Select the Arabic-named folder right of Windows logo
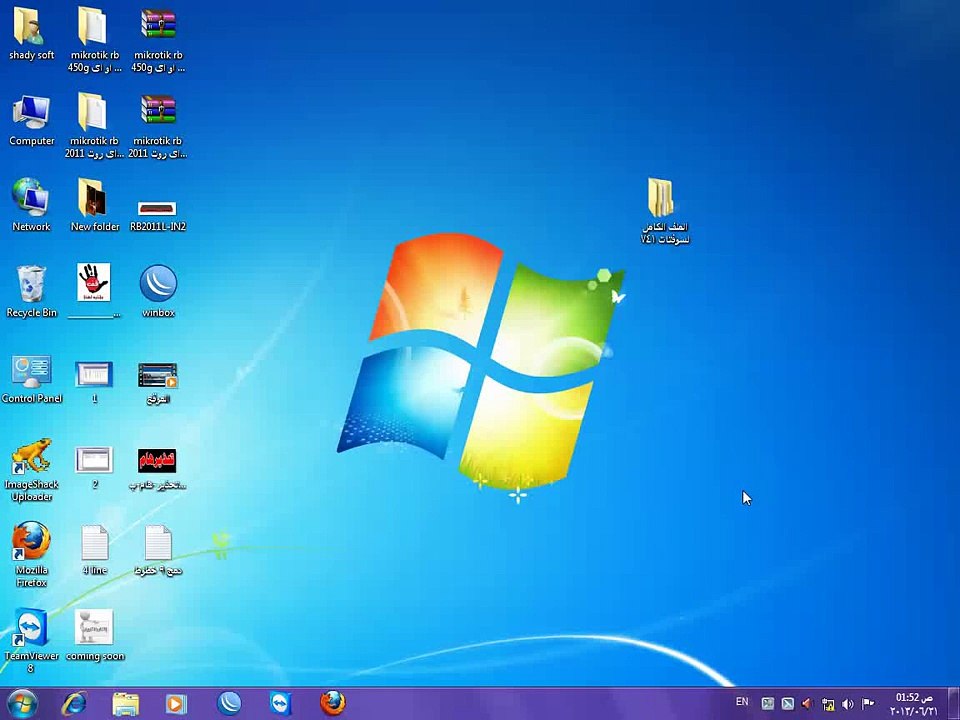 [661, 198]
